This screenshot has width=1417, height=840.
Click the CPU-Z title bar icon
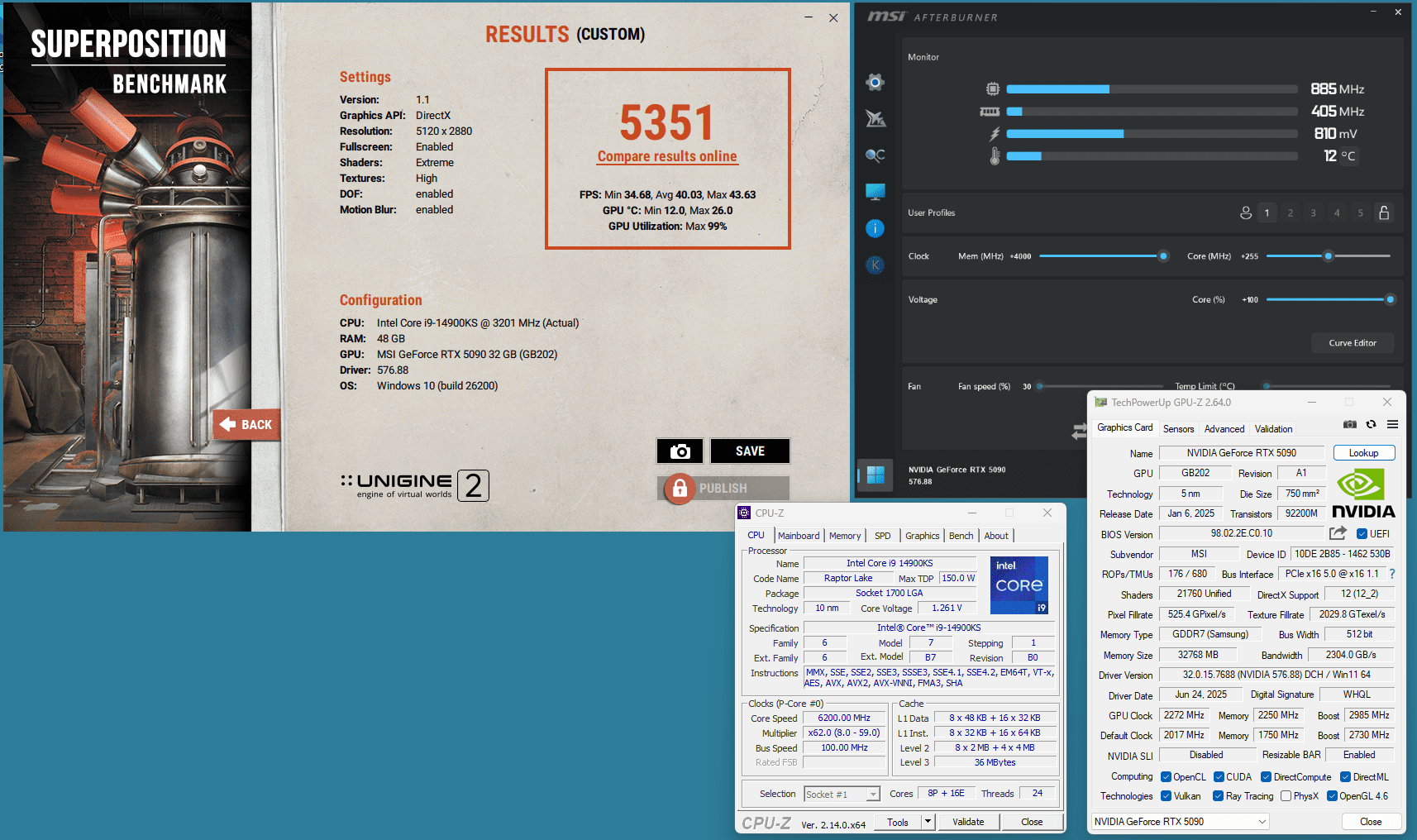(744, 513)
